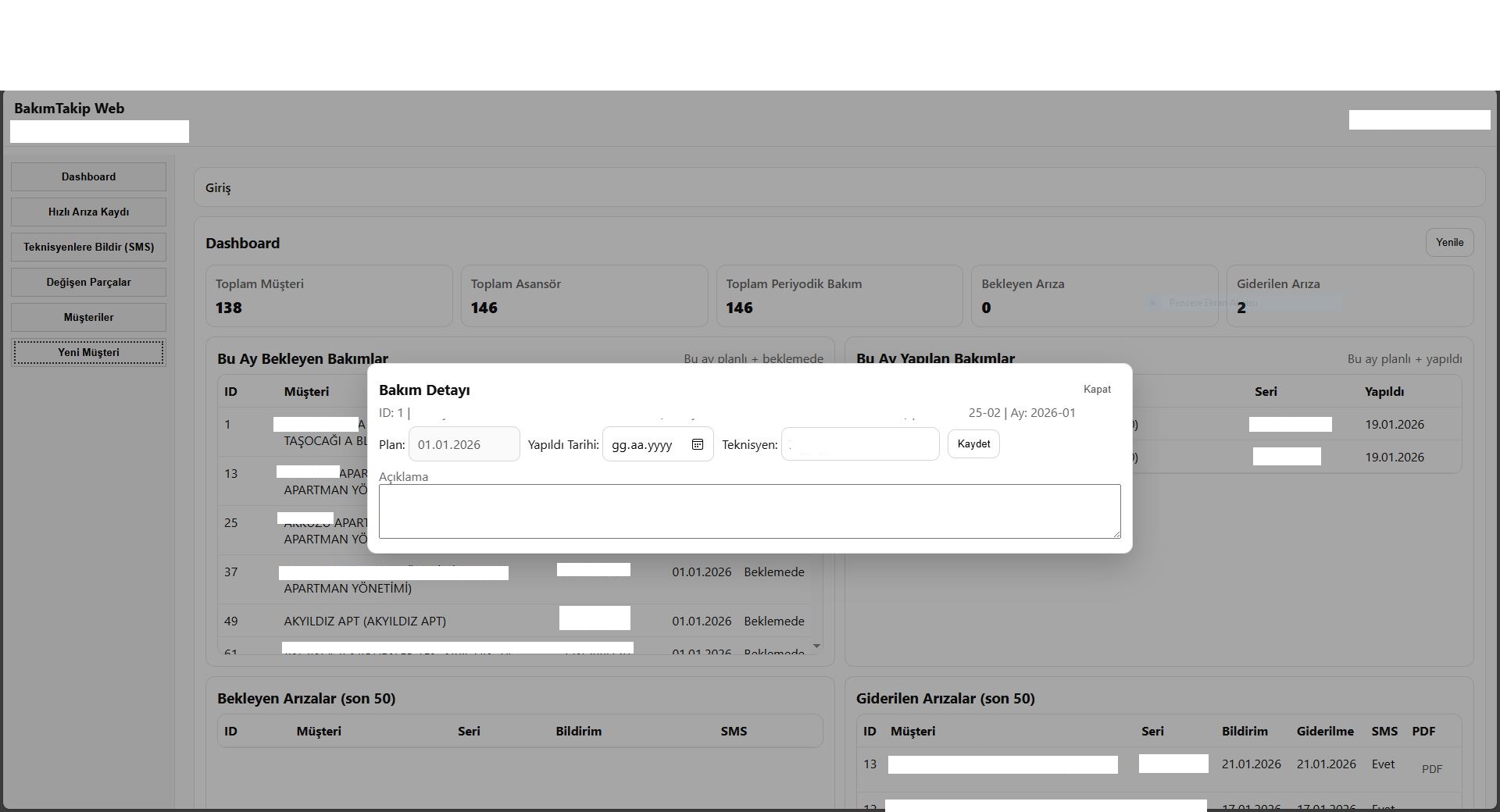The image size is (1500, 812).
Task: Open Dashboard from the sidebar
Action: (88, 176)
